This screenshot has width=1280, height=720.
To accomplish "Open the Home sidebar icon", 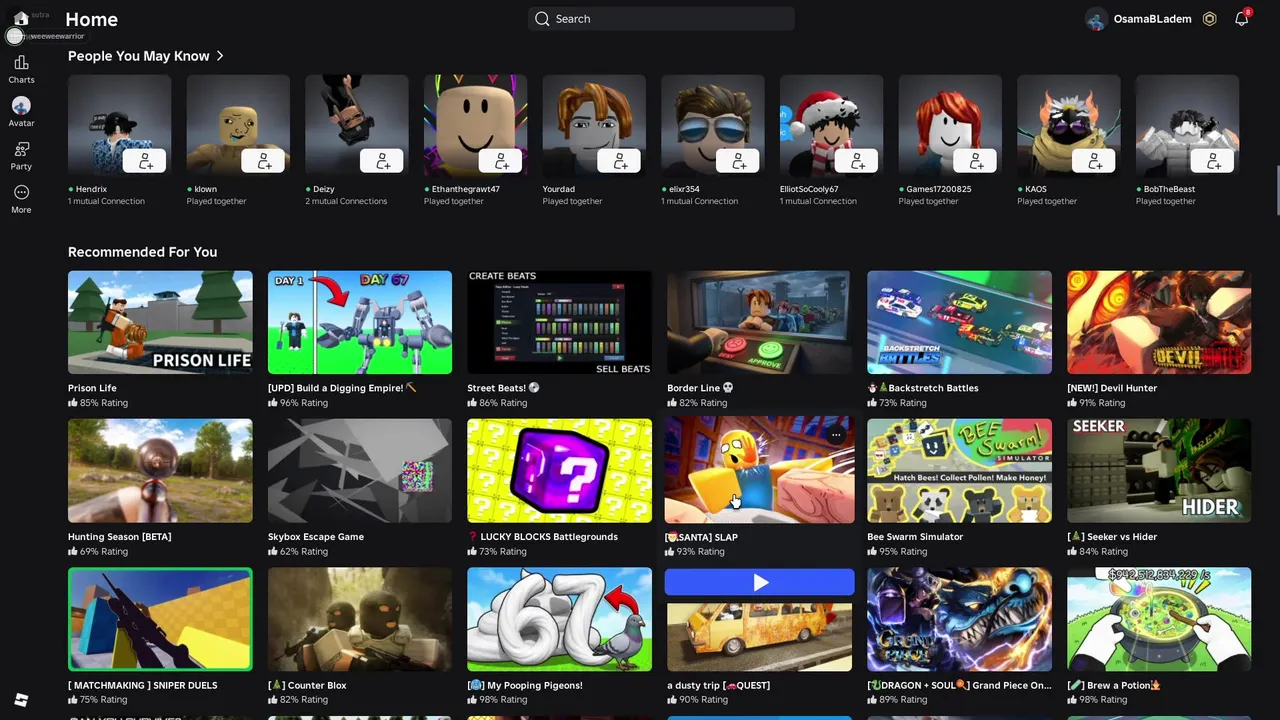I will coord(21,19).
